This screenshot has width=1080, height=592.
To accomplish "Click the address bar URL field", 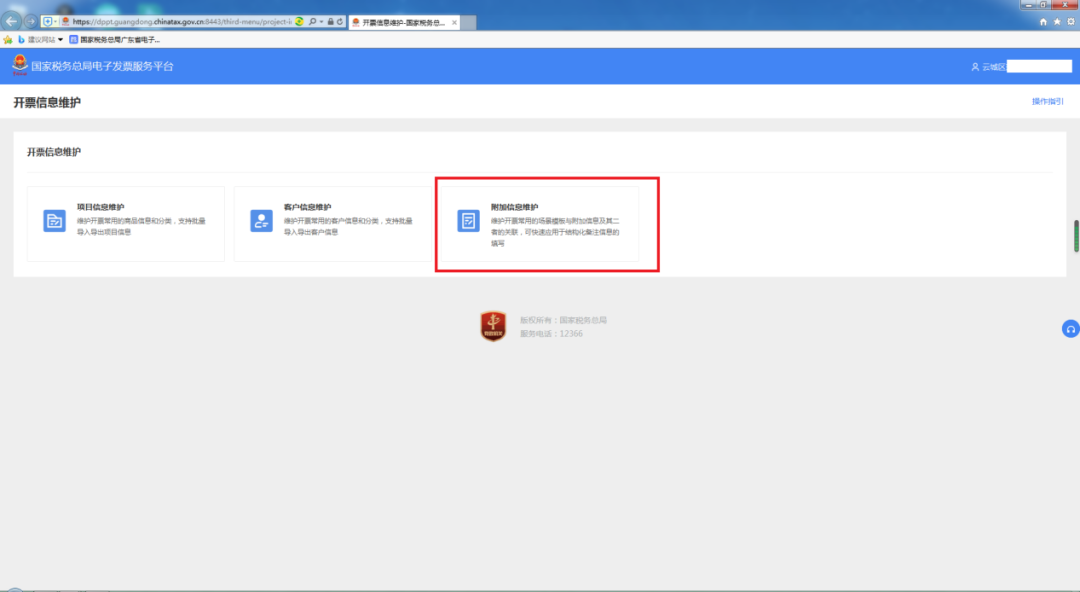I will click(181, 22).
